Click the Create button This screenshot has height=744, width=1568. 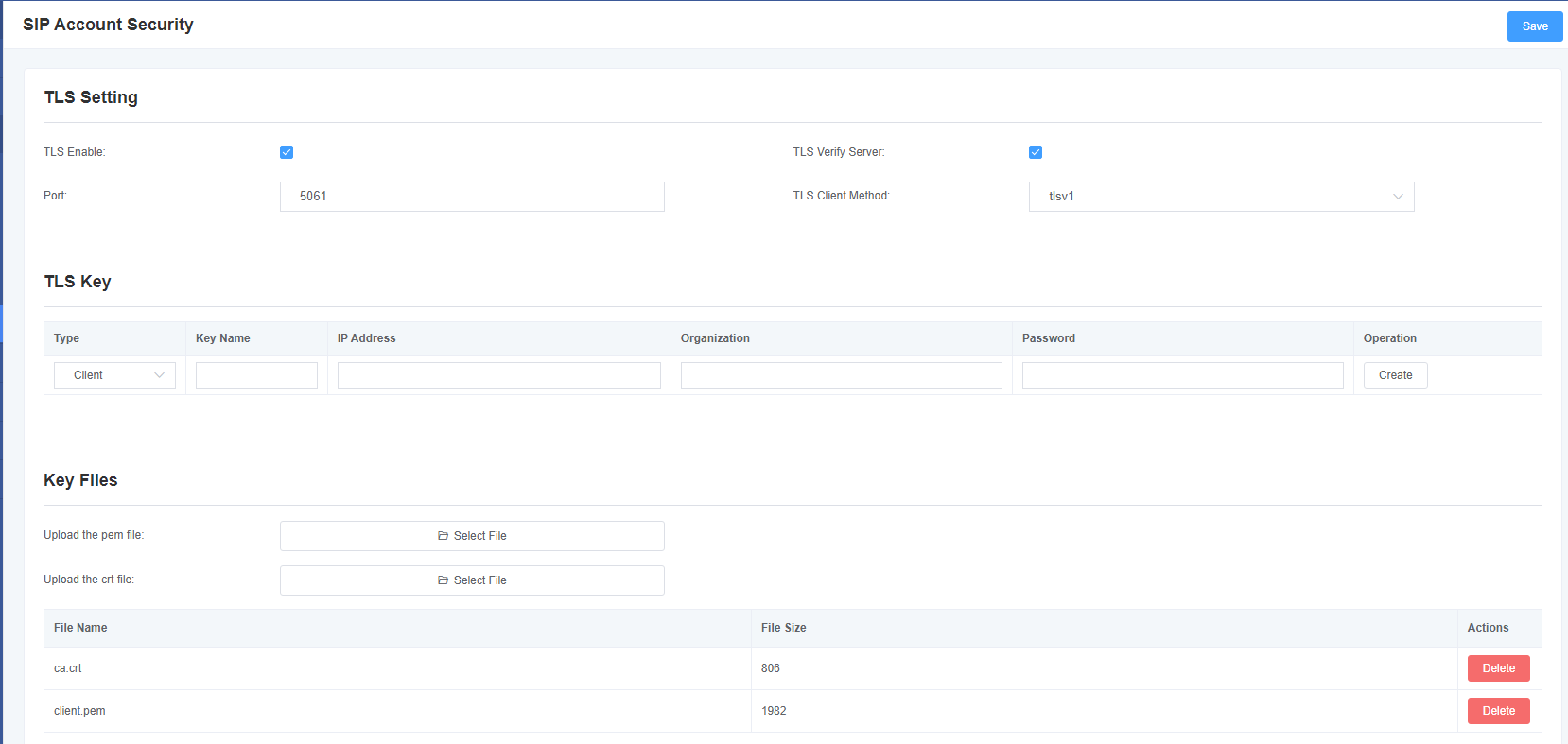pos(1395,375)
